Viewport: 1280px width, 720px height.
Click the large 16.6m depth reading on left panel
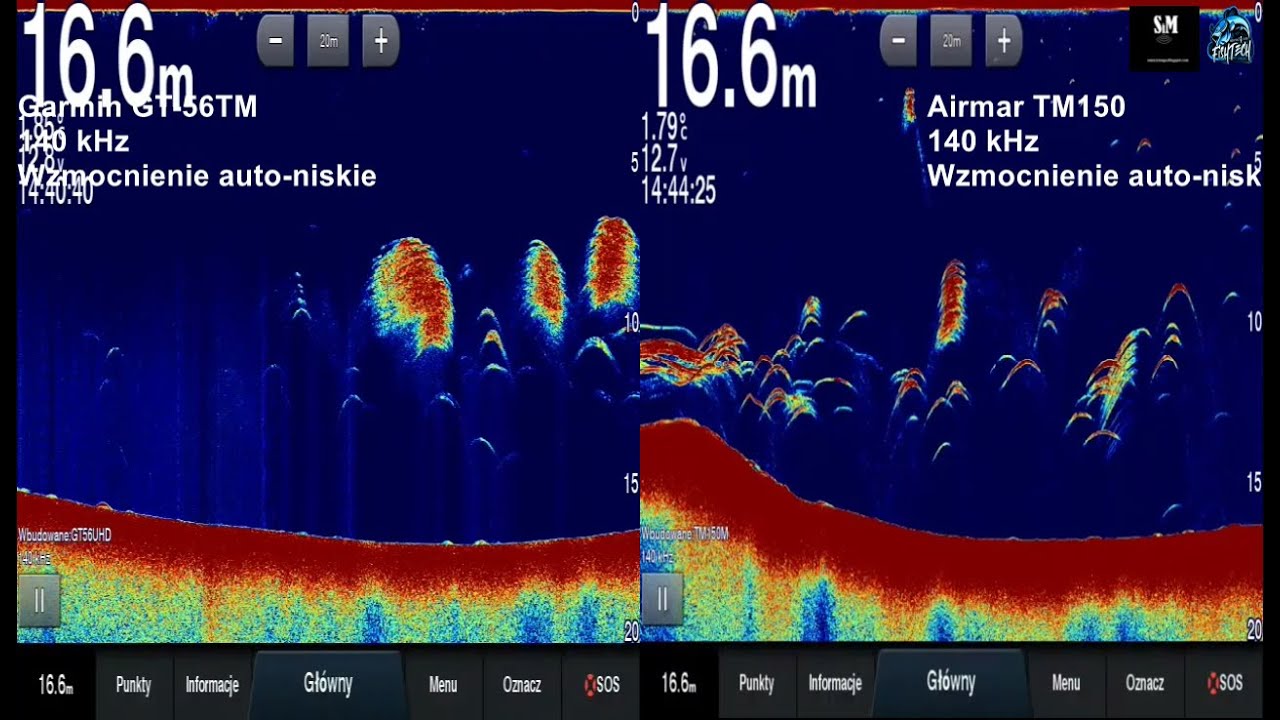tap(105, 55)
